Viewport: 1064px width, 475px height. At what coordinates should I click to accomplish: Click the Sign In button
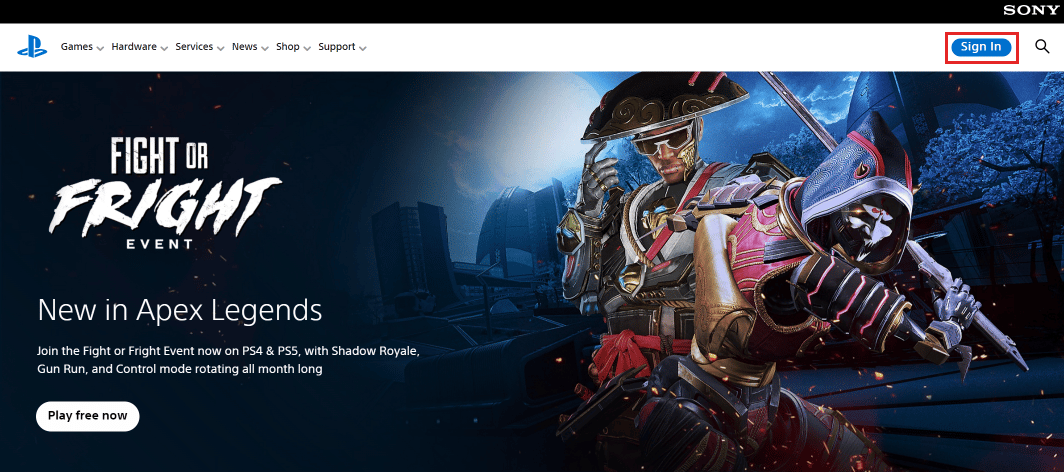[x=981, y=47]
